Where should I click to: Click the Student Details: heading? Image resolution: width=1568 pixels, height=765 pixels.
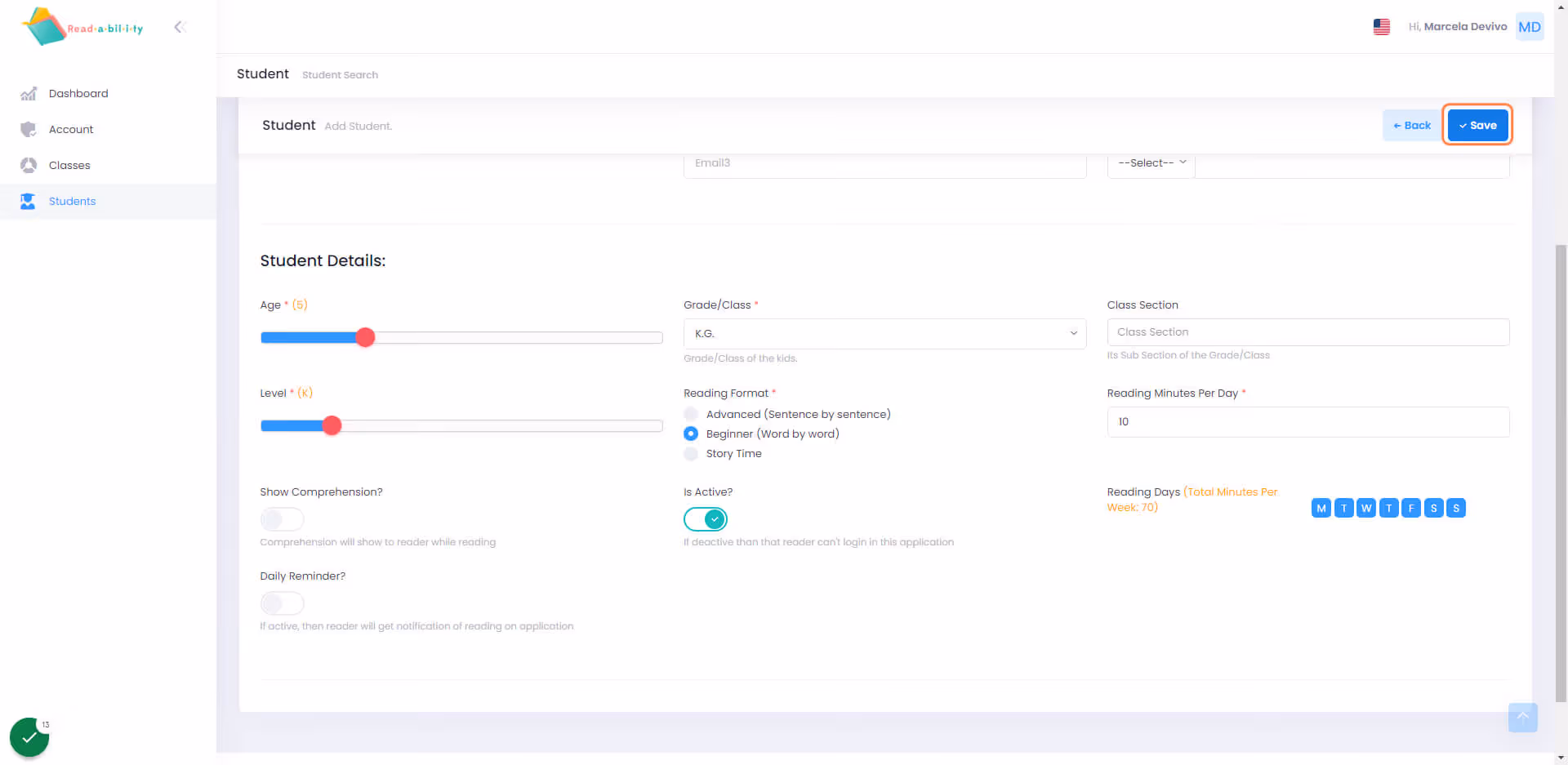[x=323, y=260]
